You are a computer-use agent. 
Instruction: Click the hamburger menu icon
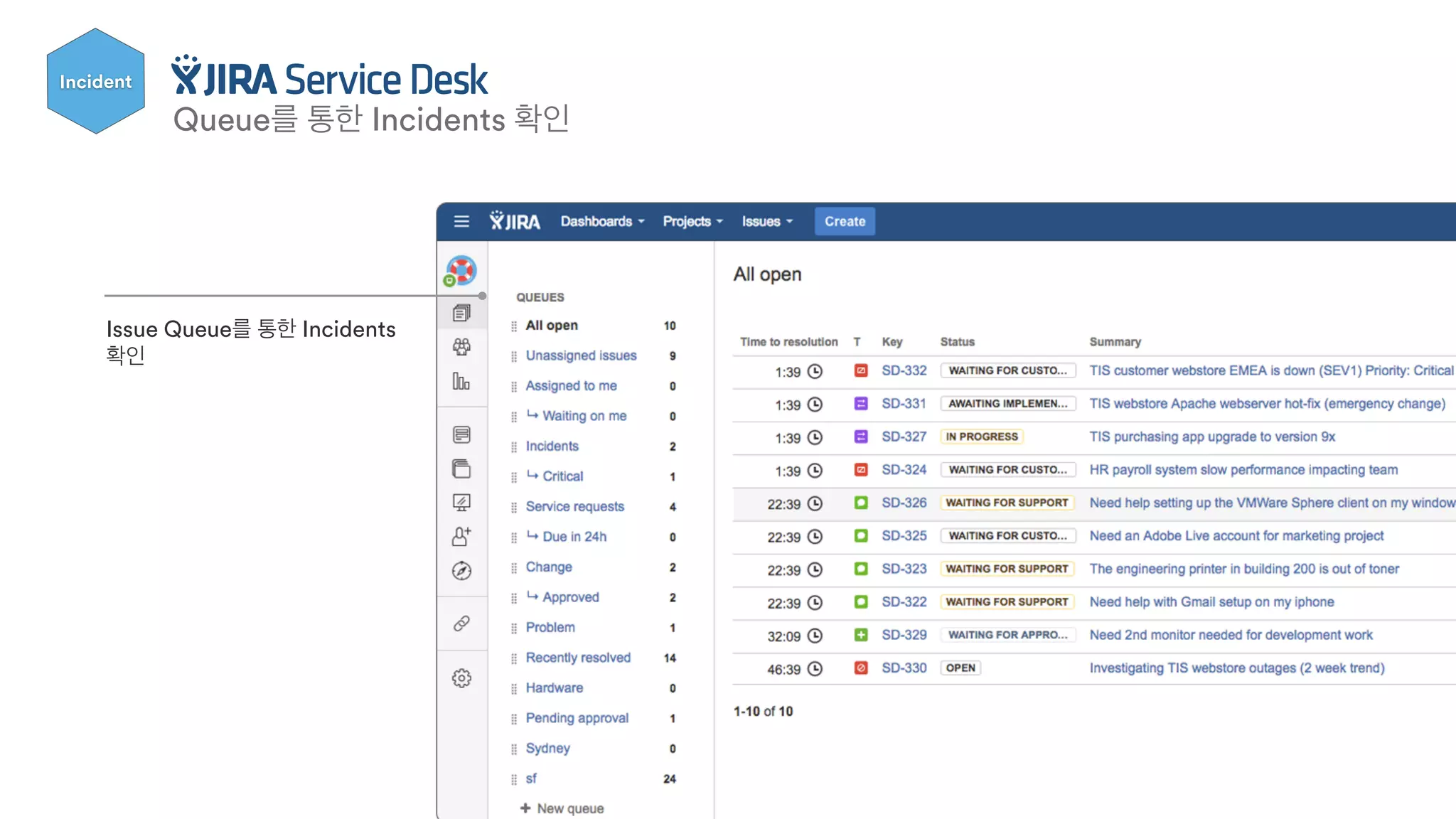pyautogui.click(x=461, y=221)
